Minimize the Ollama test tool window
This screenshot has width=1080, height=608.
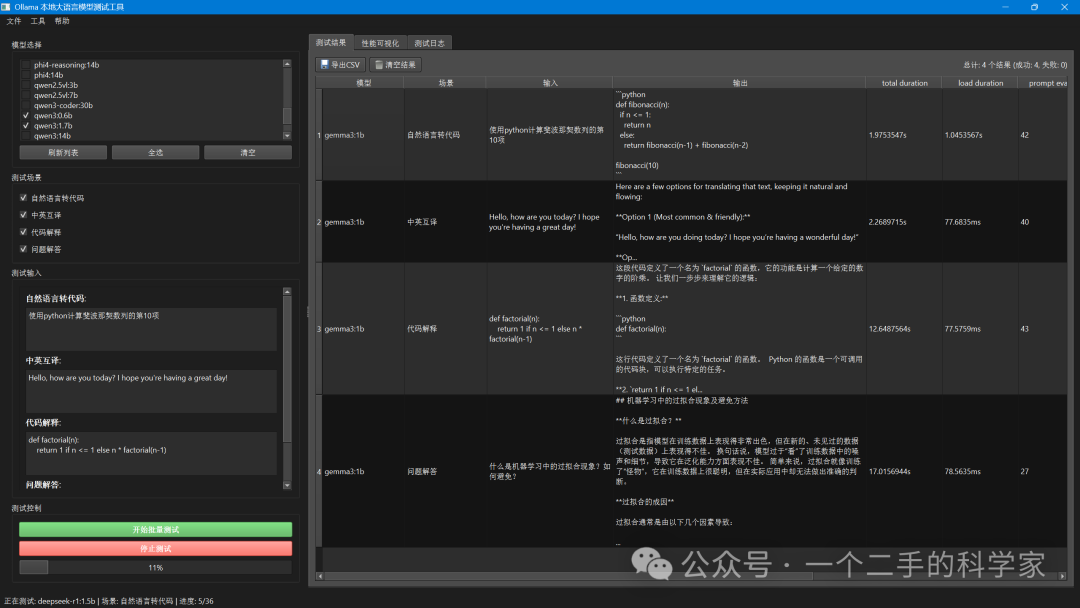click(x=1005, y=7)
